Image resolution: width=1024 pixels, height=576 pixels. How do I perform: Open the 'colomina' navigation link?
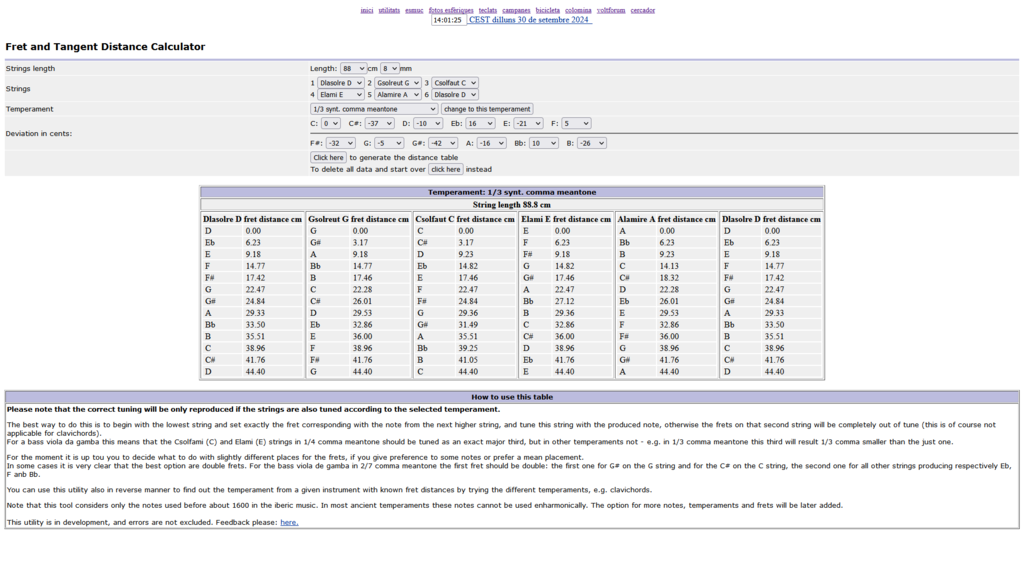pyautogui.click(x=578, y=10)
